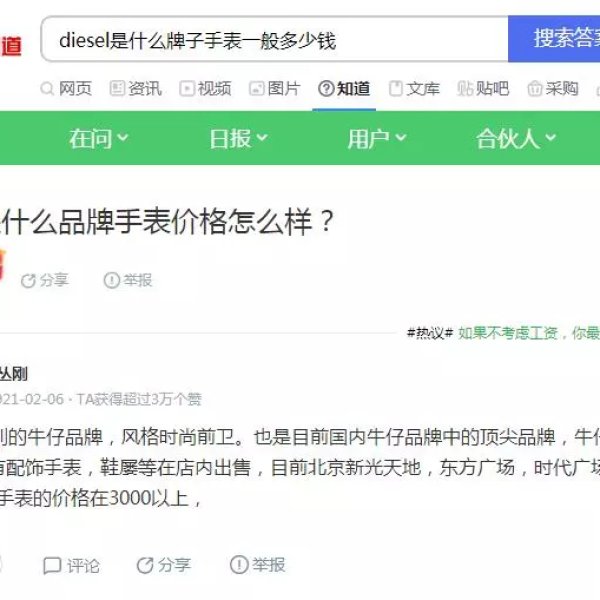Screen dimensions: 600x600
Task: Click the 评论 comment bubble icon
Action: coord(52,566)
